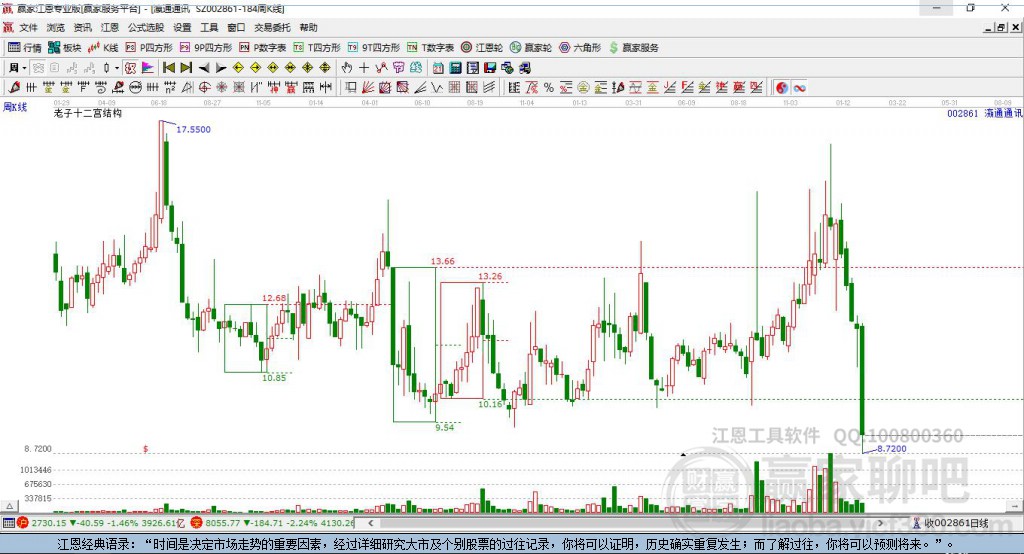1024x554 pixels.
Task: Expand the 周 period dropdown
Action: (24, 68)
